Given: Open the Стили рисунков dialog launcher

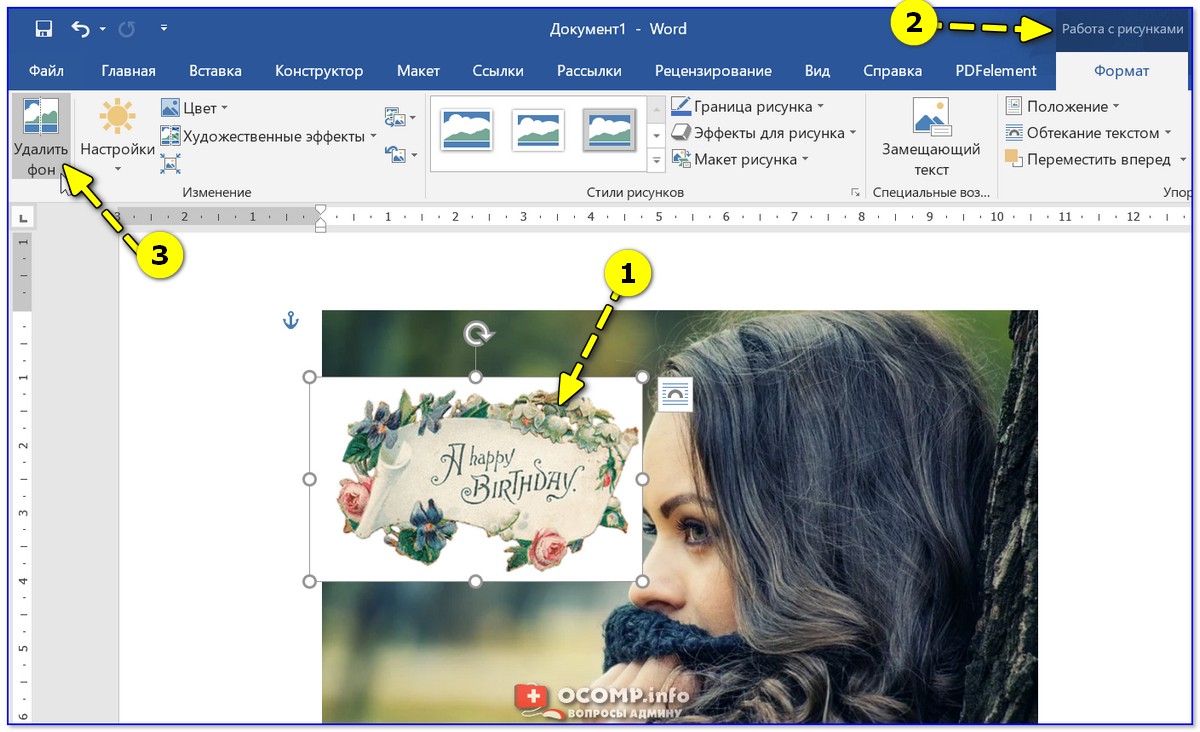Looking at the screenshot, I should point(855,192).
